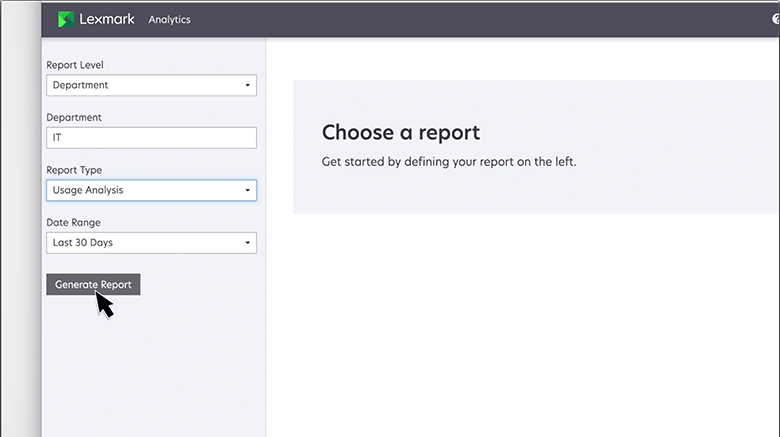Click the Lexmark brand name text
The image size is (780, 437).
point(106,19)
